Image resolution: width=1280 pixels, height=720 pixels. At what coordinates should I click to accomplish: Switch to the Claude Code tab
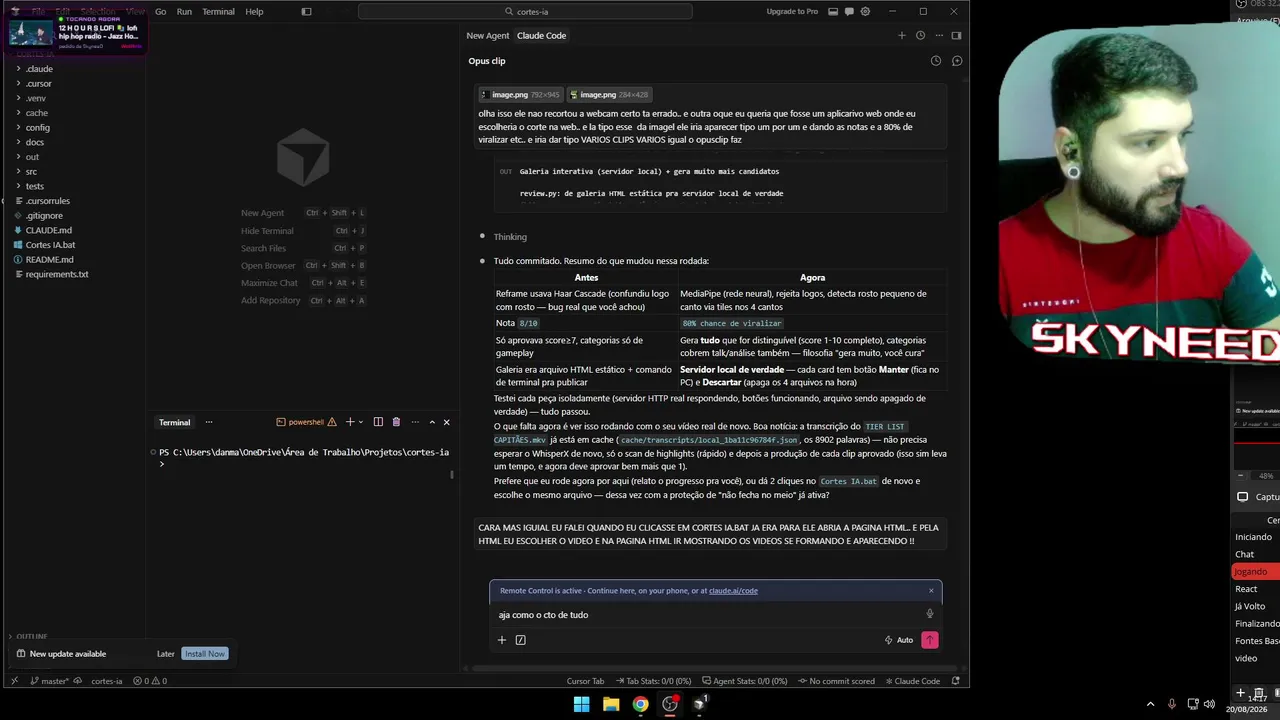541,36
